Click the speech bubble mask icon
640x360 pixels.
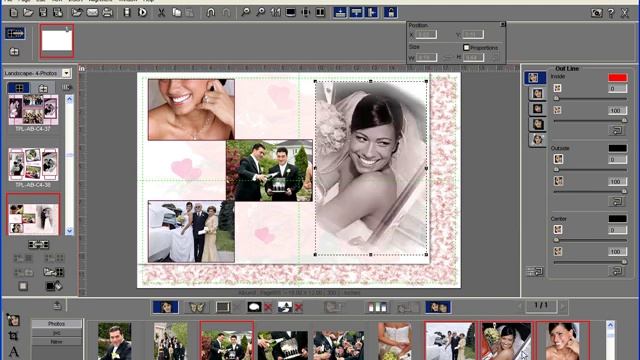254,307
